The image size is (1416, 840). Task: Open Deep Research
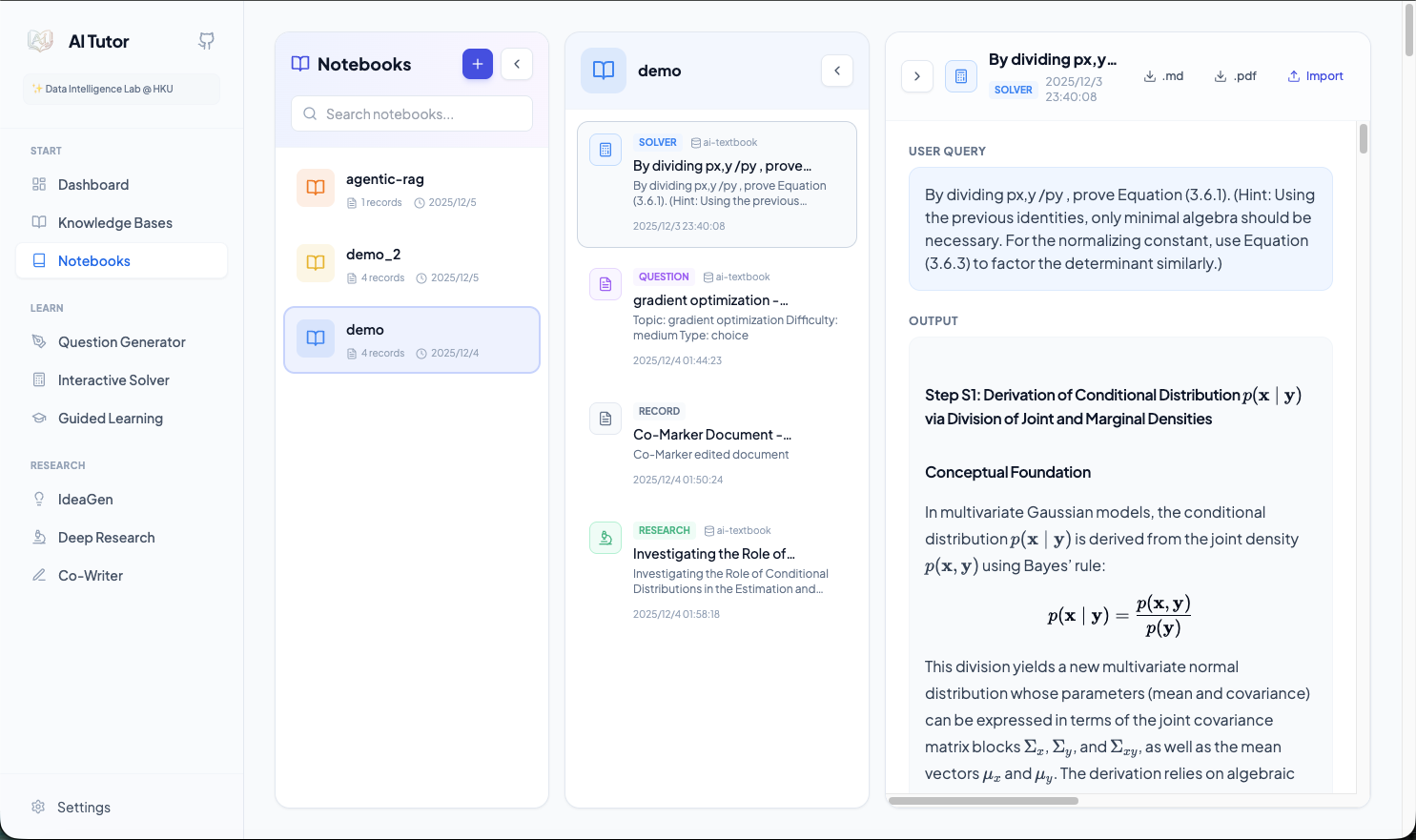106,537
